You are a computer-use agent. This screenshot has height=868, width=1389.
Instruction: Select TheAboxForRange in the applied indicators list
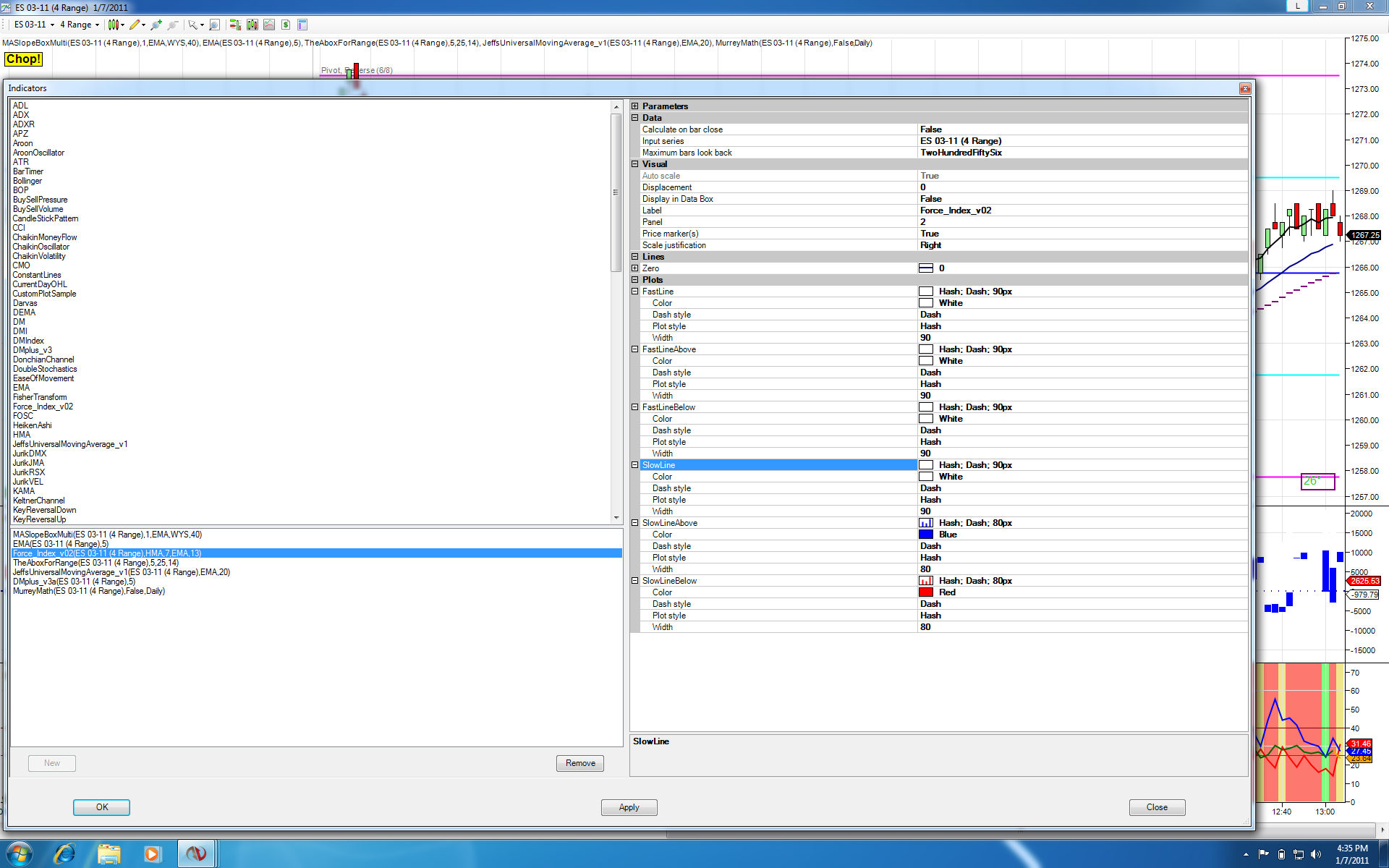(x=316, y=563)
